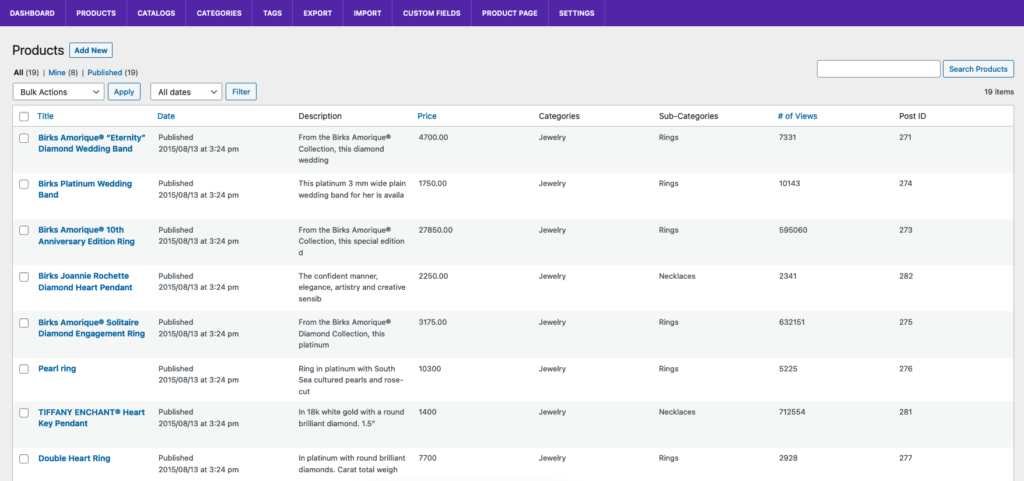This screenshot has width=1024, height=481.
Task: Click the Search Products button
Action: tap(978, 69)
